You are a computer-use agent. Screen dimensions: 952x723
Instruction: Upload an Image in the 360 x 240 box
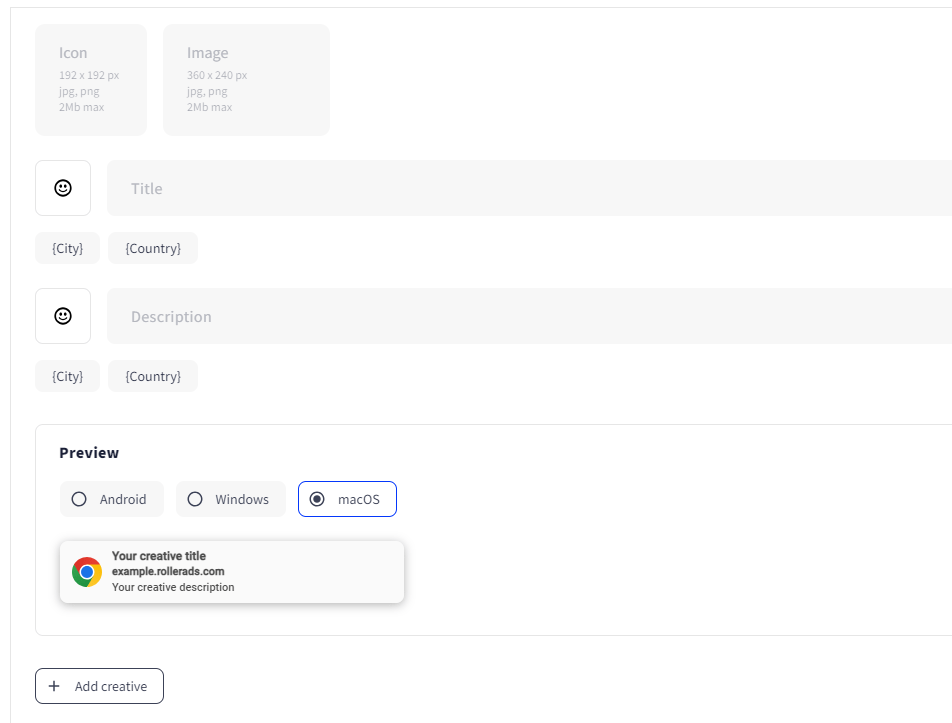point(246,79)
